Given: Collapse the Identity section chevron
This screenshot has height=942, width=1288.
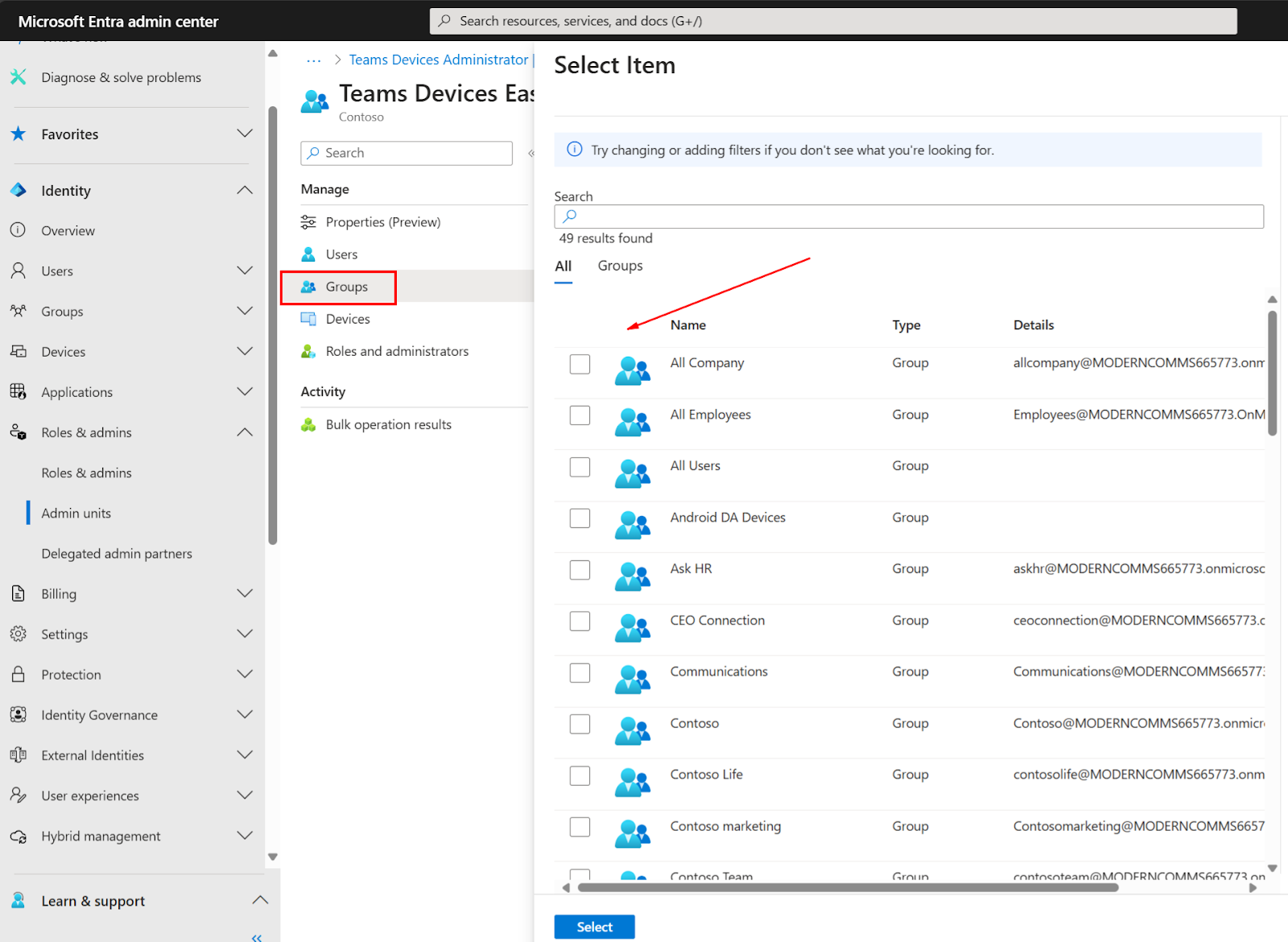Looking at the screenshot, I should [x=245, y=190].
